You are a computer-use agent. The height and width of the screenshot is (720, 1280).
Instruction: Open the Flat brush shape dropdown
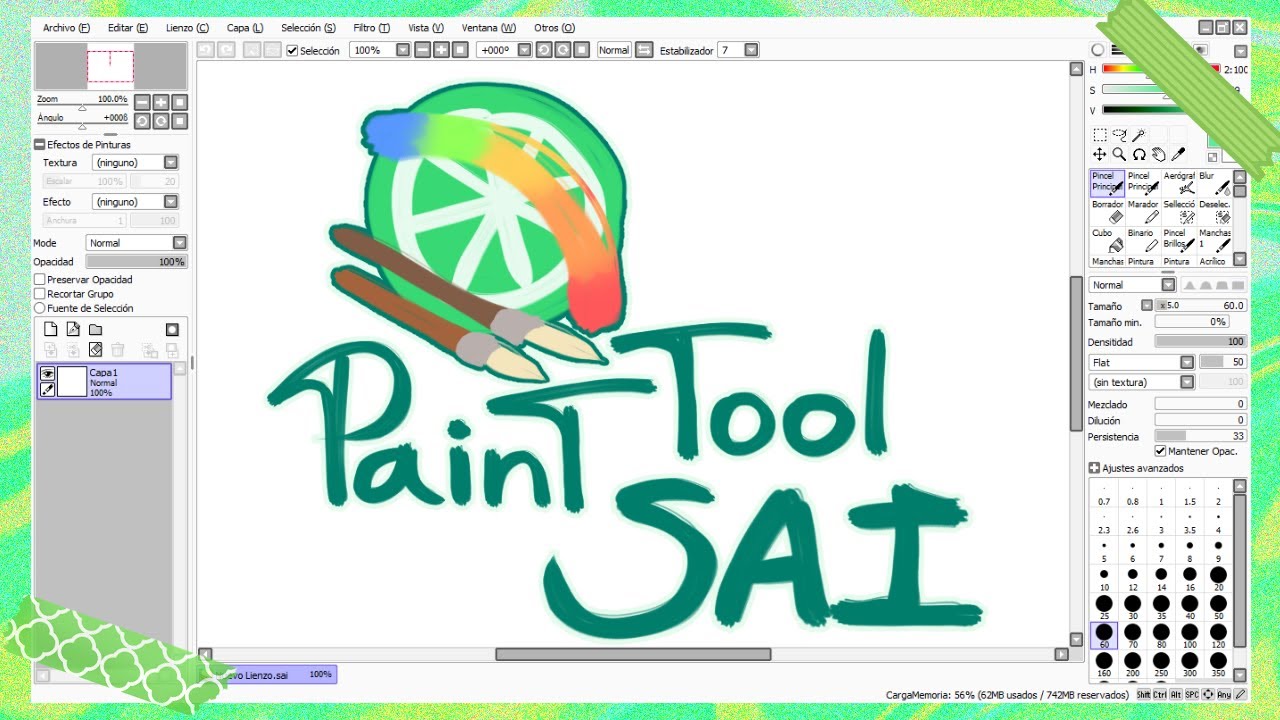pos(1187,362)
